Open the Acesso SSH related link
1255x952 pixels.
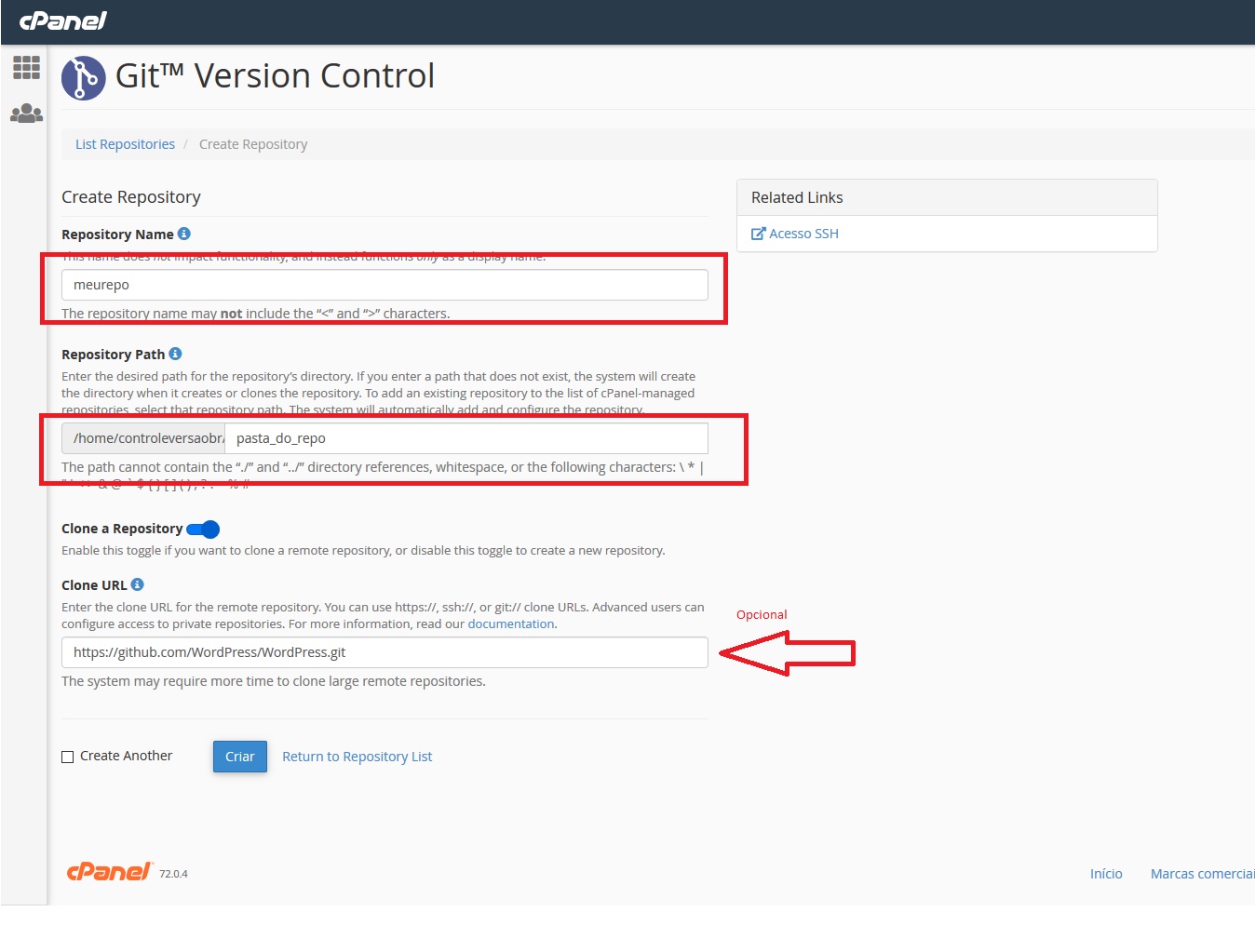coord(803,234)
